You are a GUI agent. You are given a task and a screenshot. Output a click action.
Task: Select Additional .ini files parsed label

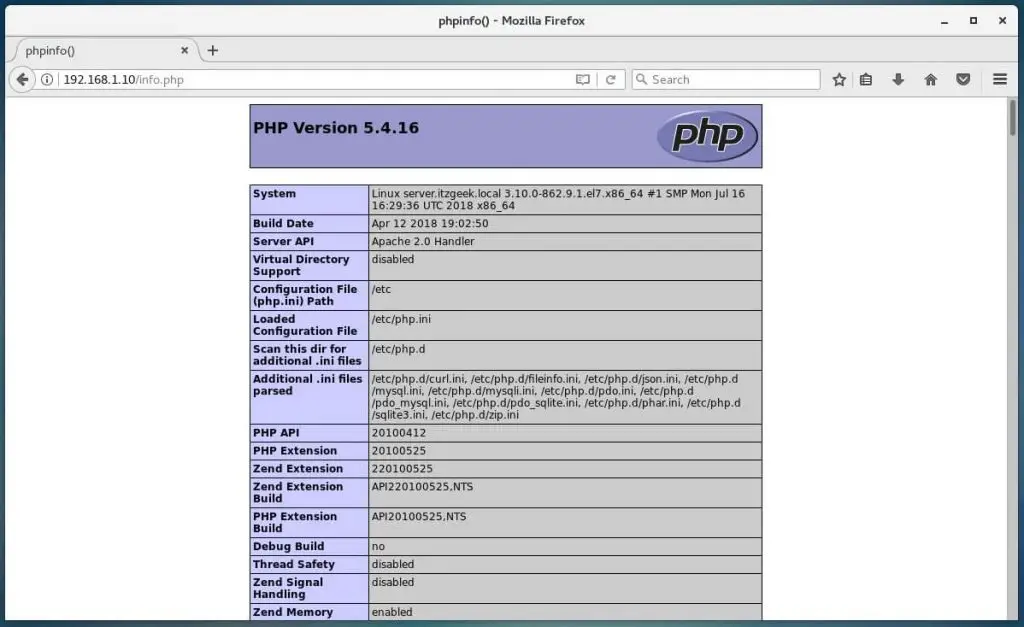click(x=308, y=385)
